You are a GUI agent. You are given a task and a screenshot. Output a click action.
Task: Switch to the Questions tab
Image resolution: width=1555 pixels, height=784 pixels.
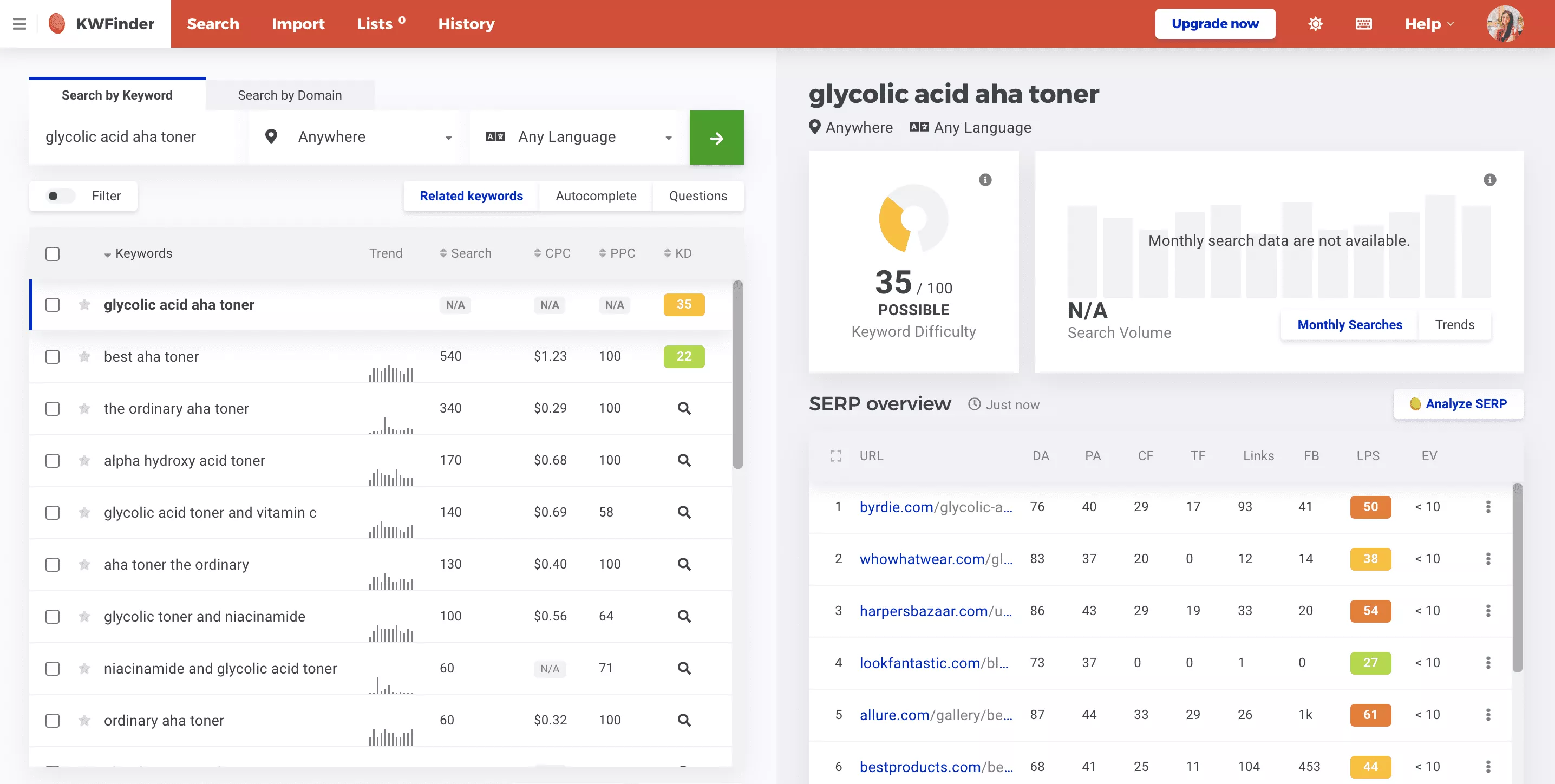(698, 194)
